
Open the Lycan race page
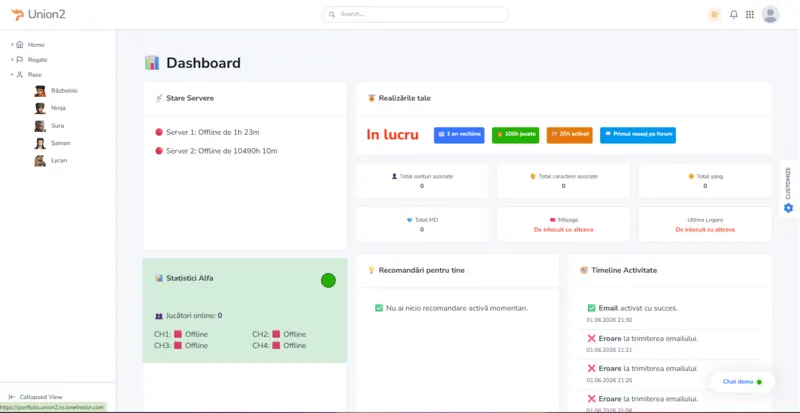[59, 160]
